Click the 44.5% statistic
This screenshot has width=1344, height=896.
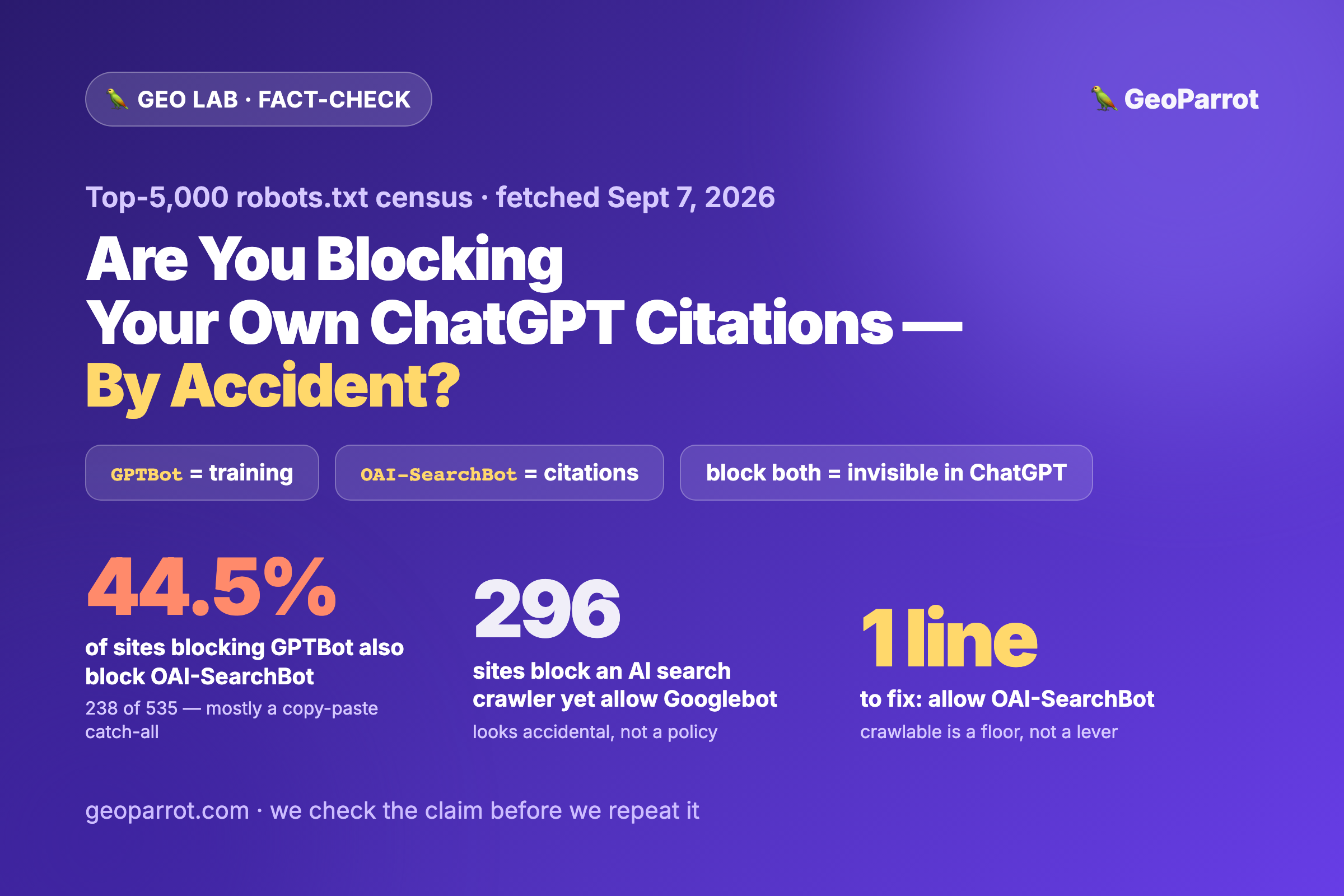click(212, 587)
